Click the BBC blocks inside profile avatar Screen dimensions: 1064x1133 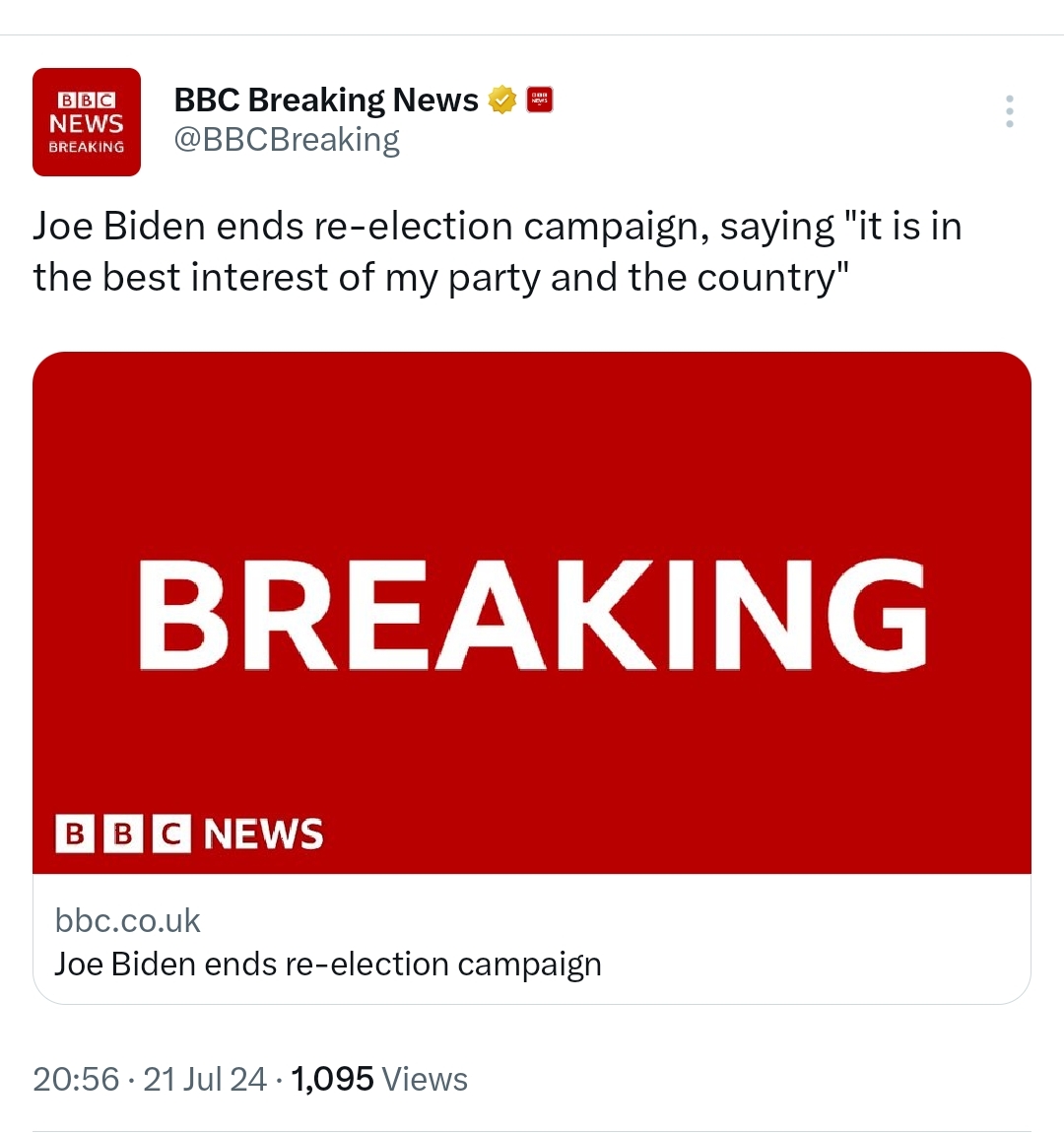87,100
